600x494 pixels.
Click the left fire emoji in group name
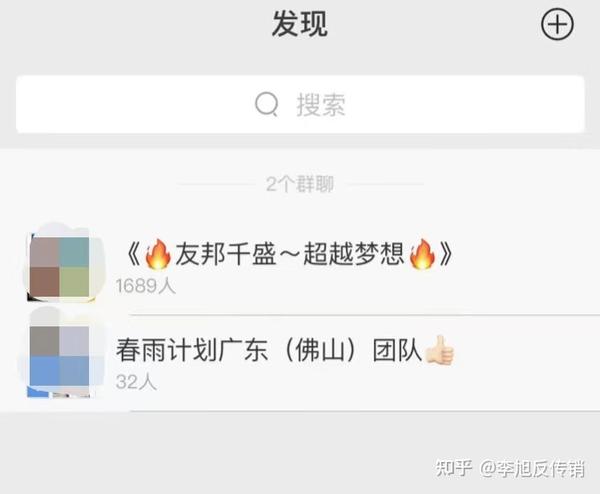point(158,253)
